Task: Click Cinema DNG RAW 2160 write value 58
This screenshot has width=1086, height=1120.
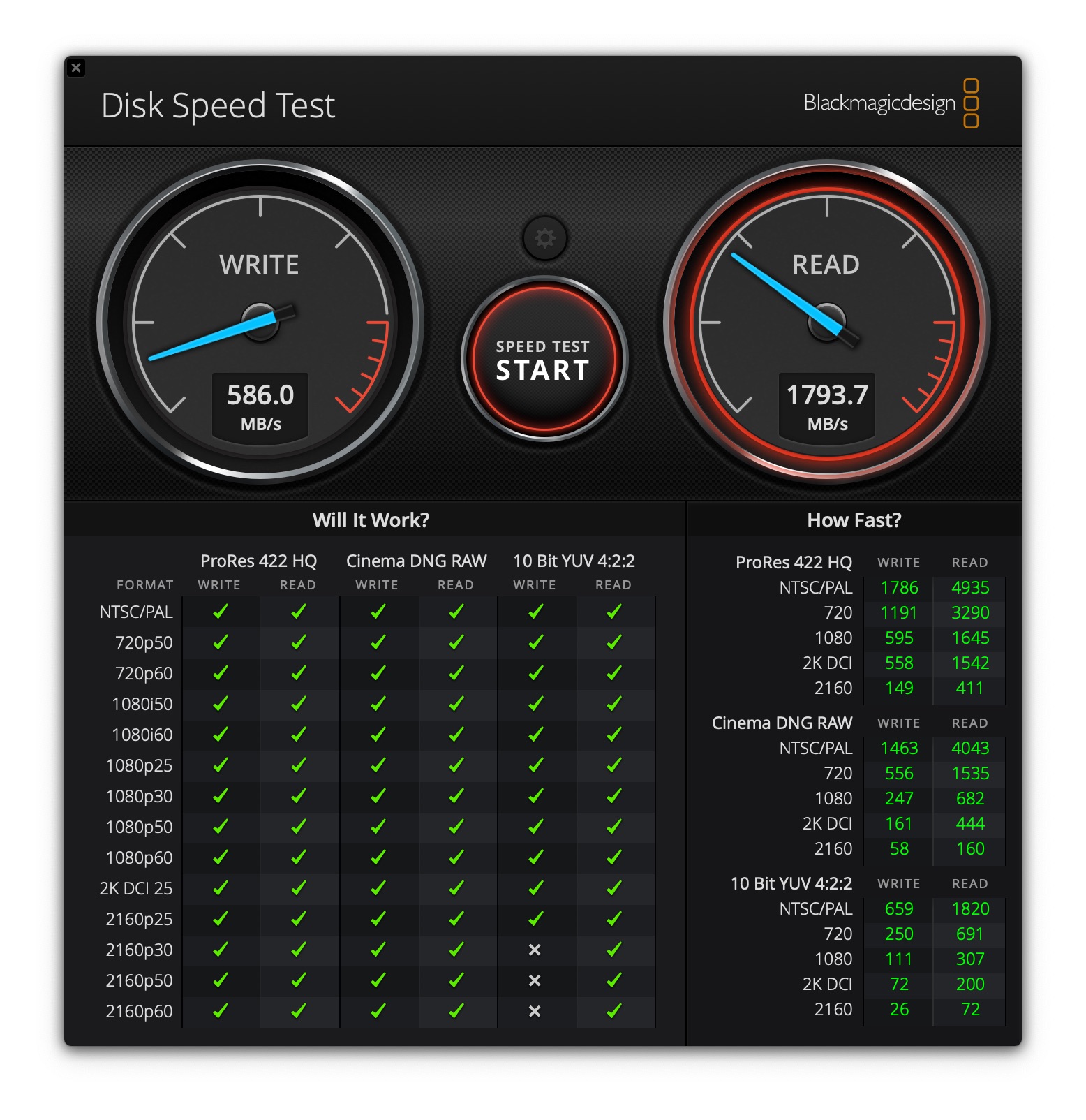Action: click(x=899, y=849)
